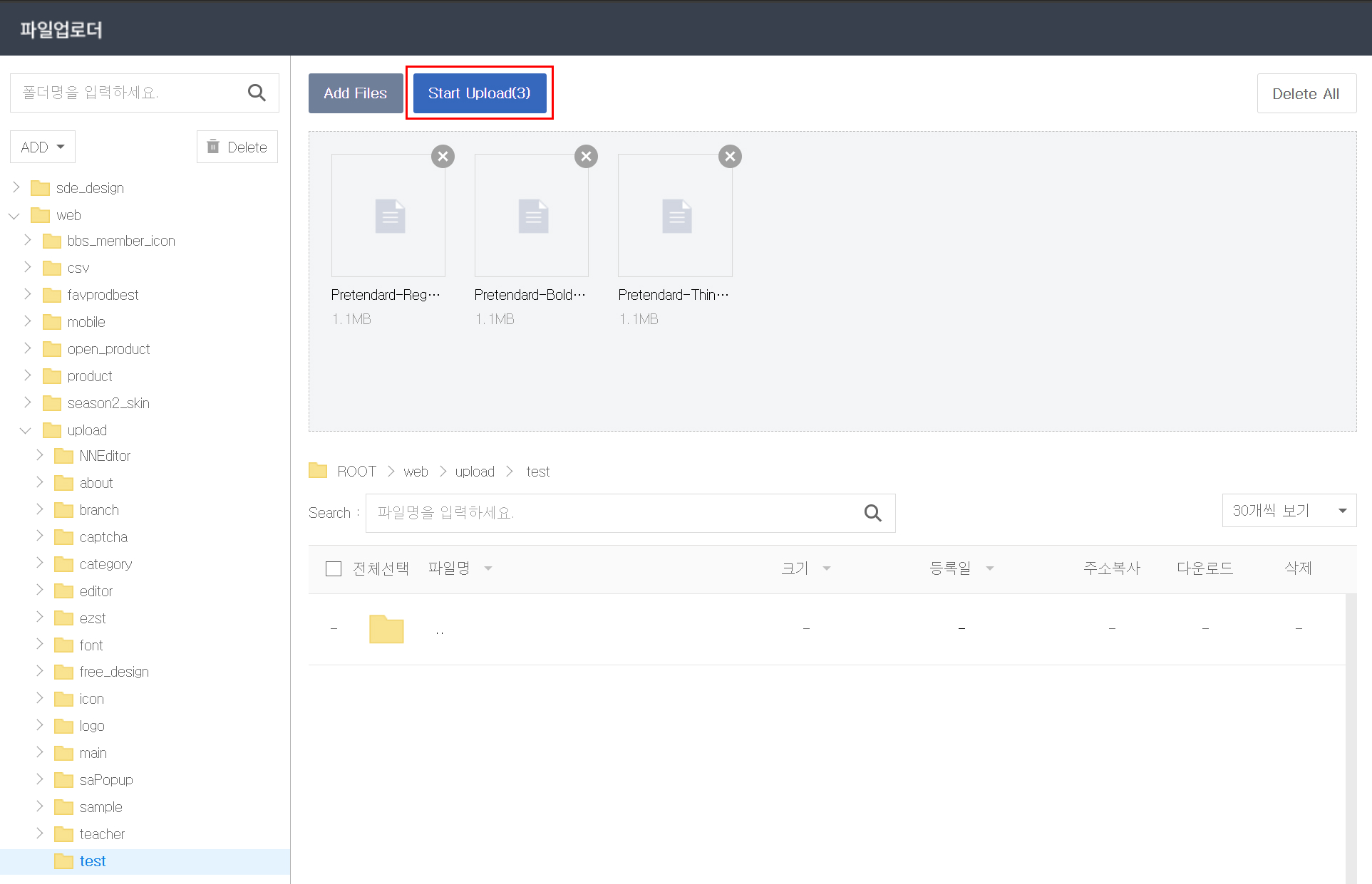
Task: Open the parent folder icon in file list
Action: 386,629
